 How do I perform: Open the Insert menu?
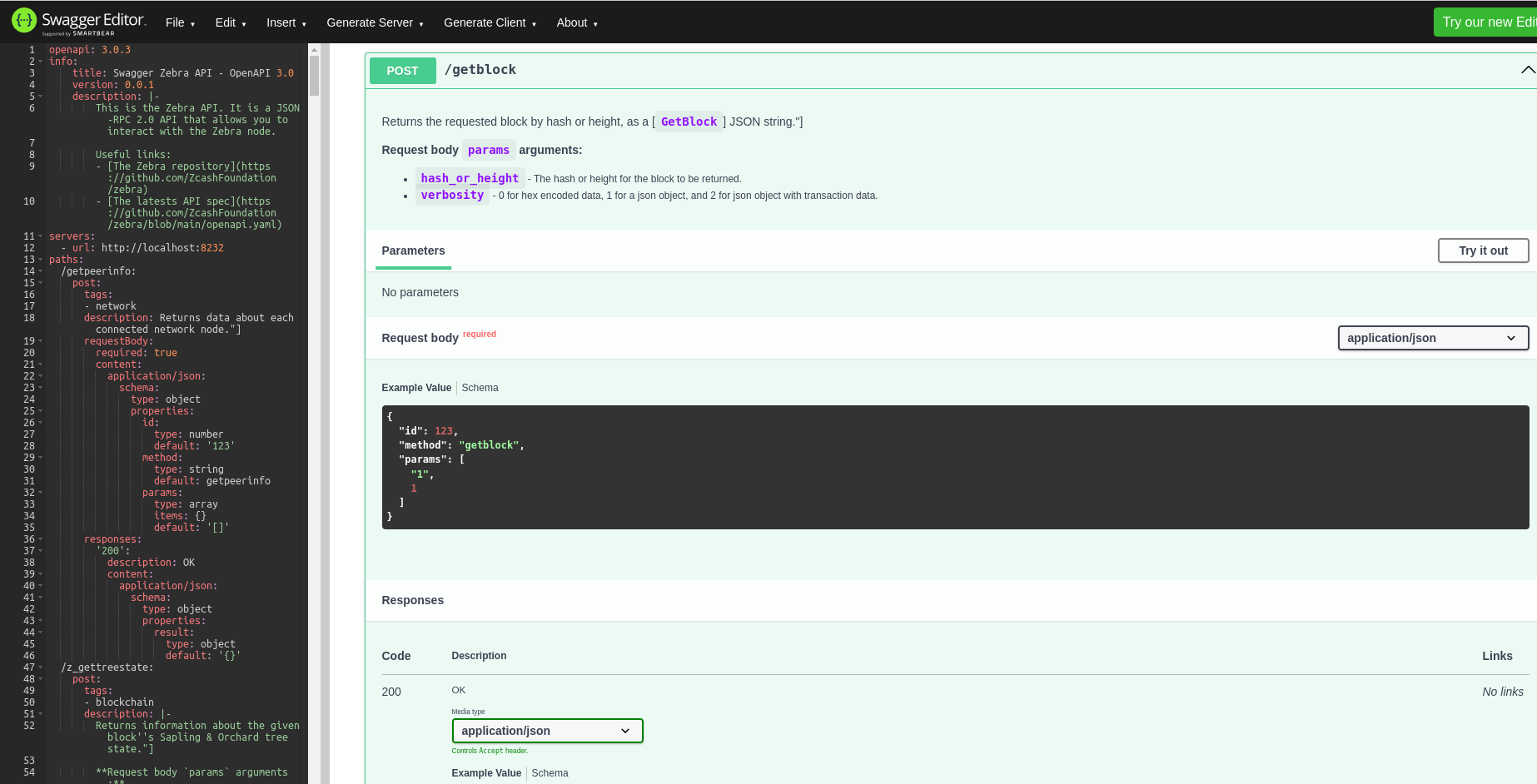click(x=286, y=22)
